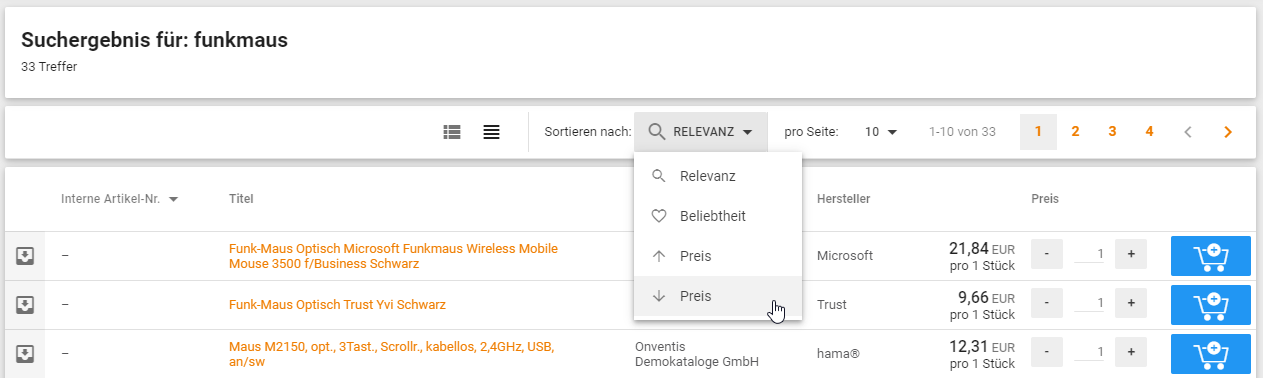The image size is (1263, 378).
Task: Go to next results page arrow
Action: pos(1228,132)
